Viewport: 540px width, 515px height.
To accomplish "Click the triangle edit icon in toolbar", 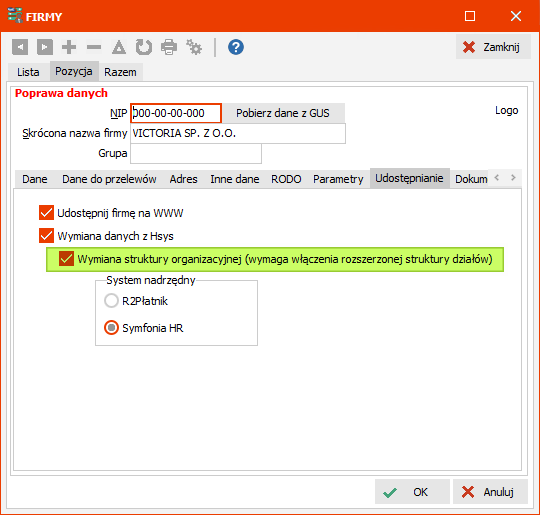I will click(119, 47).
